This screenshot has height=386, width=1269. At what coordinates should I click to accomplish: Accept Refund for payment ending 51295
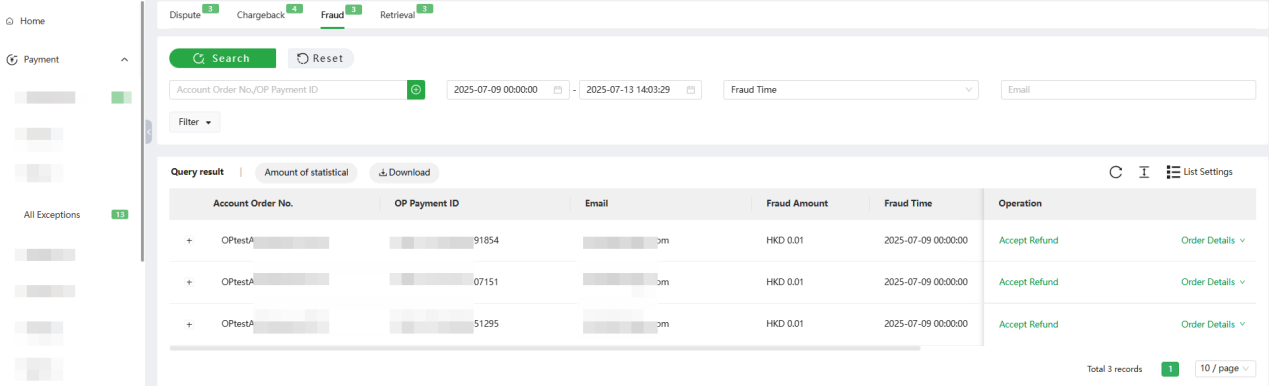pos(1028,324)
